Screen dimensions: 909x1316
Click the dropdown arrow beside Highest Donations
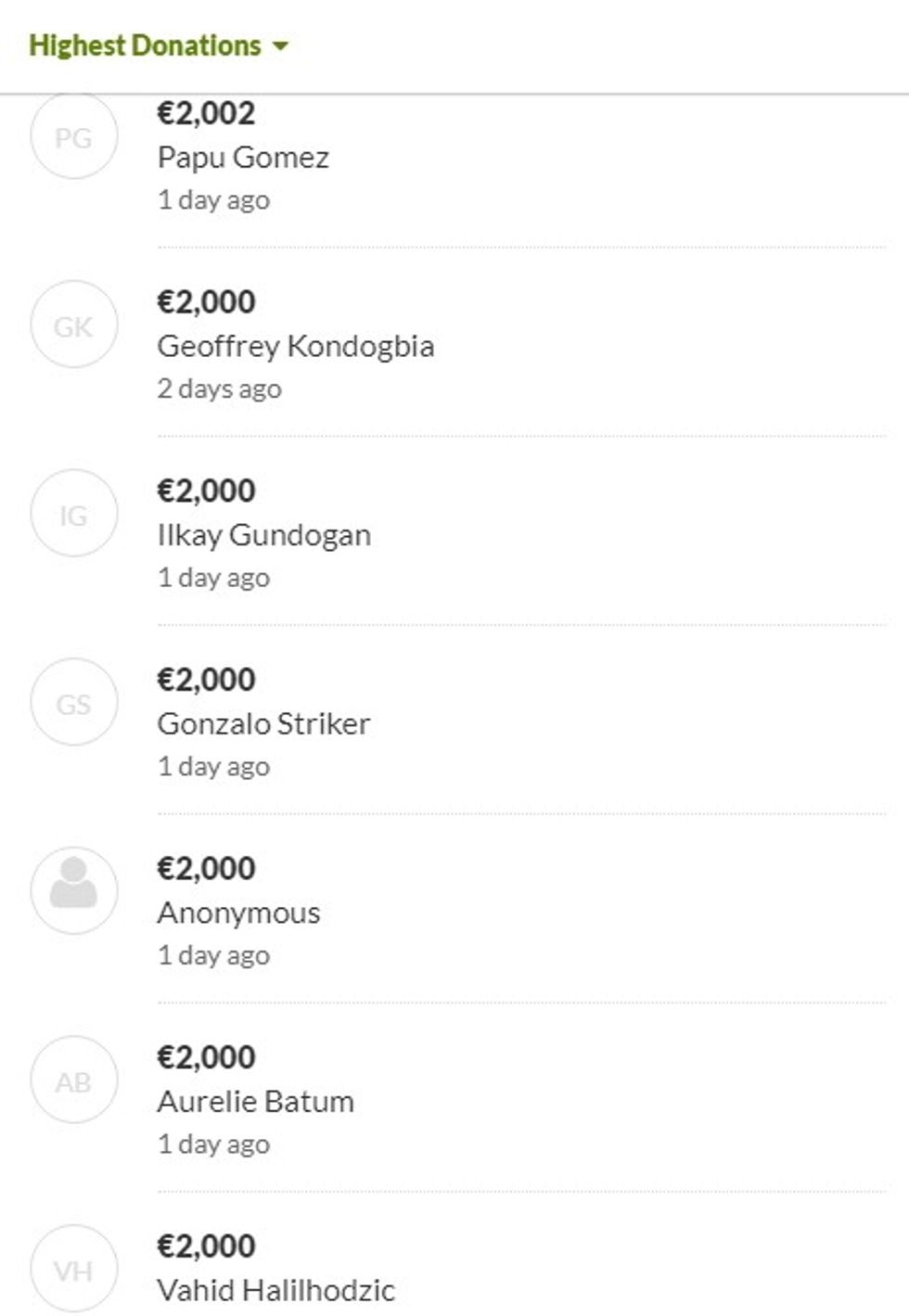click(x=280, y=46)
